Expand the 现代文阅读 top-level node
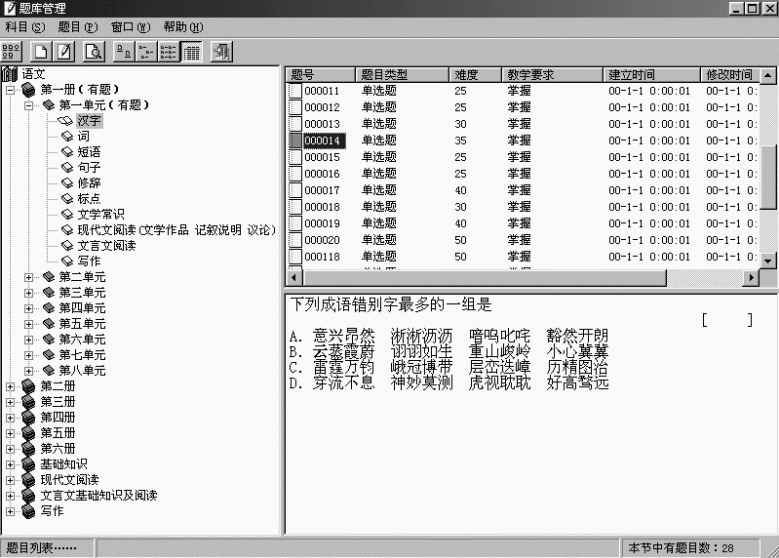The height and width of the screenshot is (558, 779). [10, 480]
